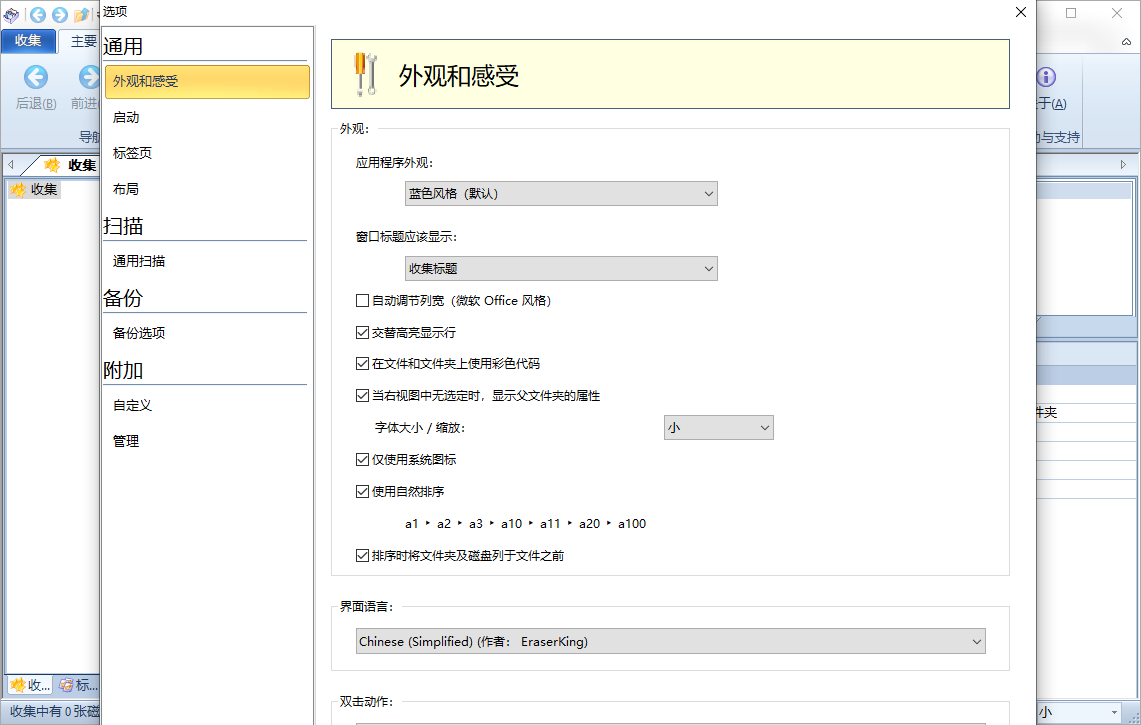Image resolution: width=1141 pixels, height=725 pixels.
Task: Select the 标签 icon tab at bottom left
Action: (78, 685)
